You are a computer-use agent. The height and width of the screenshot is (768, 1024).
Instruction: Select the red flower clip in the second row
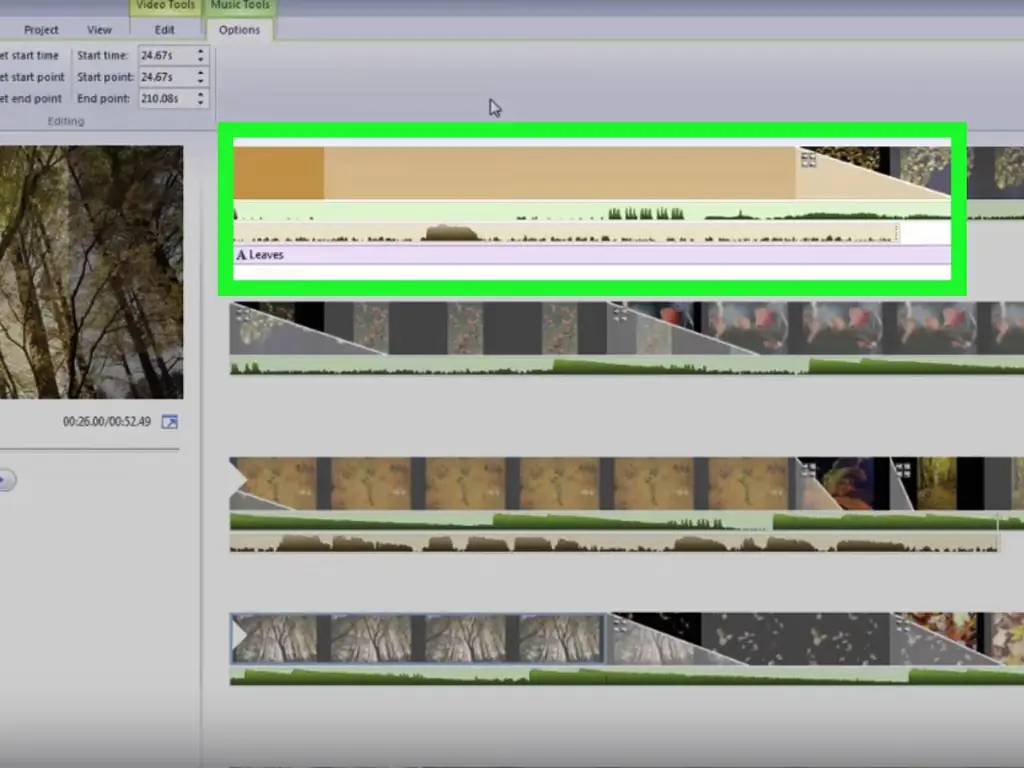click(816, 328)
